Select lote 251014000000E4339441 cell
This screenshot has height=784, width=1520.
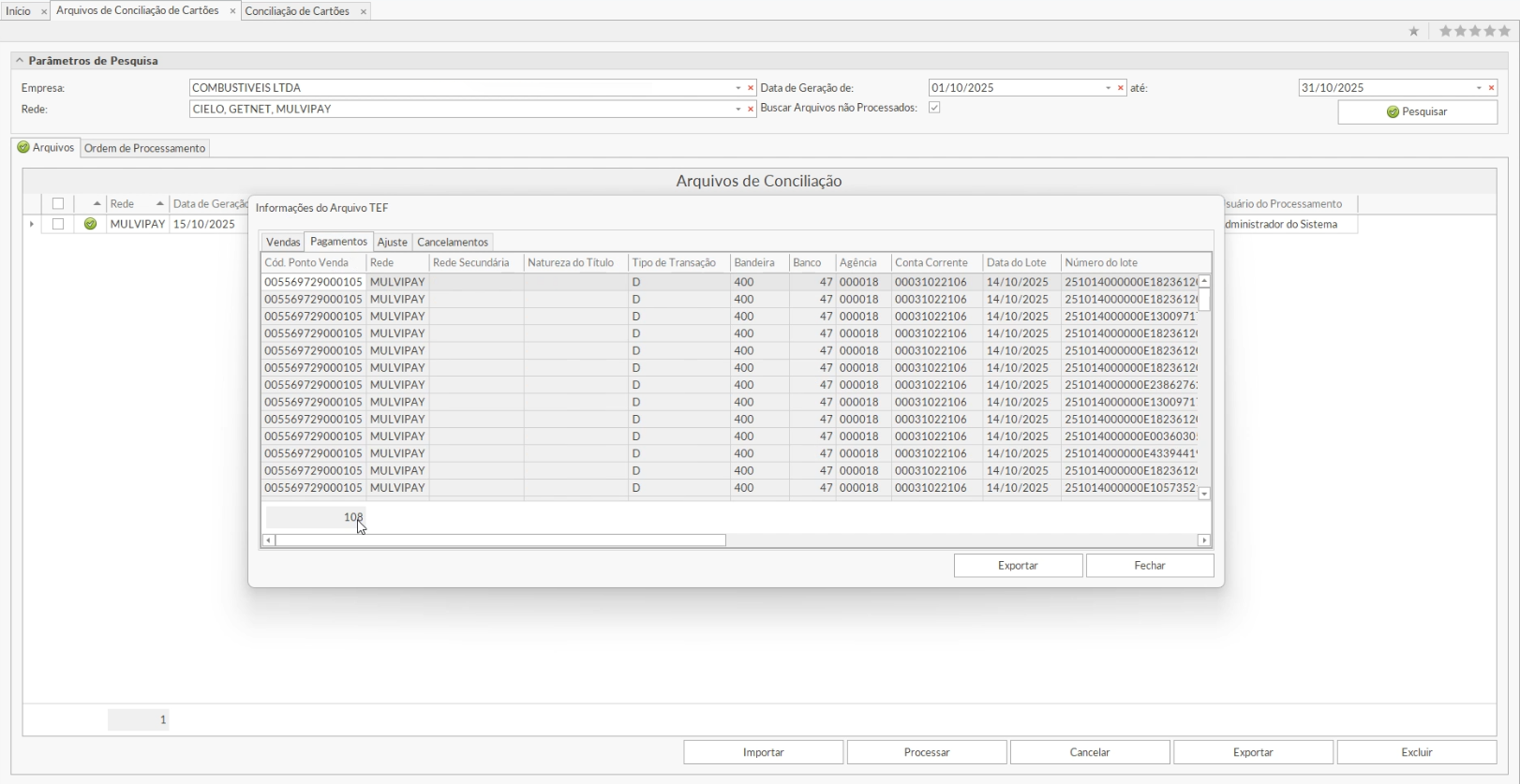[x=1130, y=453]
